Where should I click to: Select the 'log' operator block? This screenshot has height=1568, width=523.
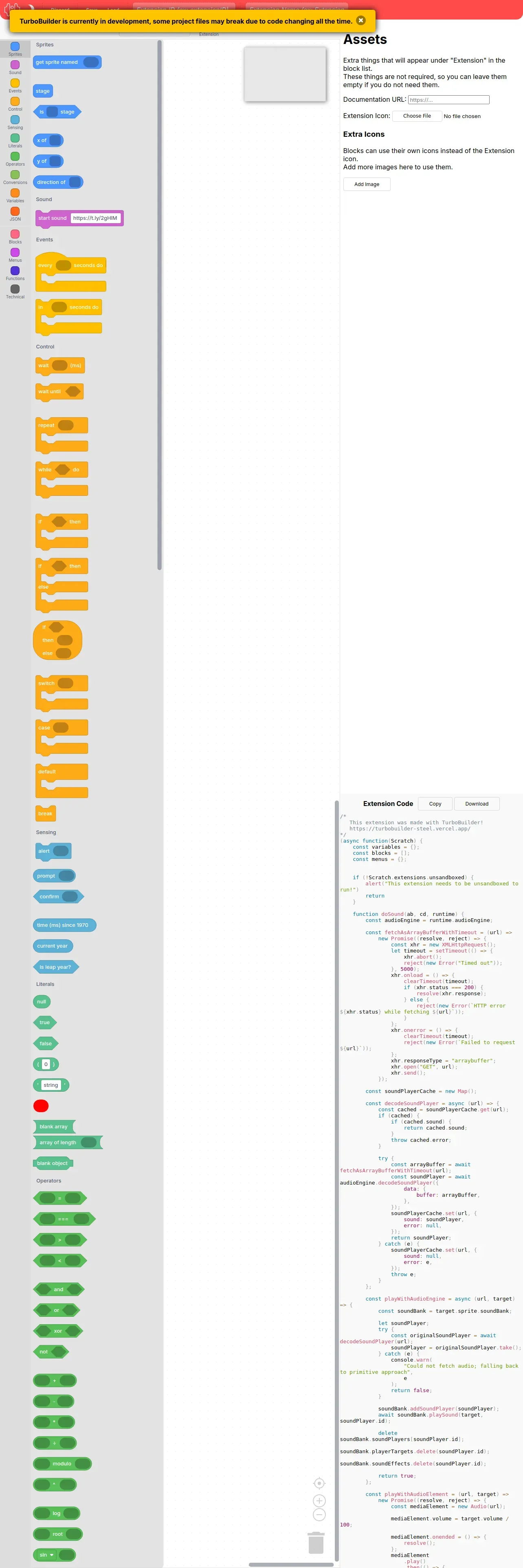click(56, 1513)
